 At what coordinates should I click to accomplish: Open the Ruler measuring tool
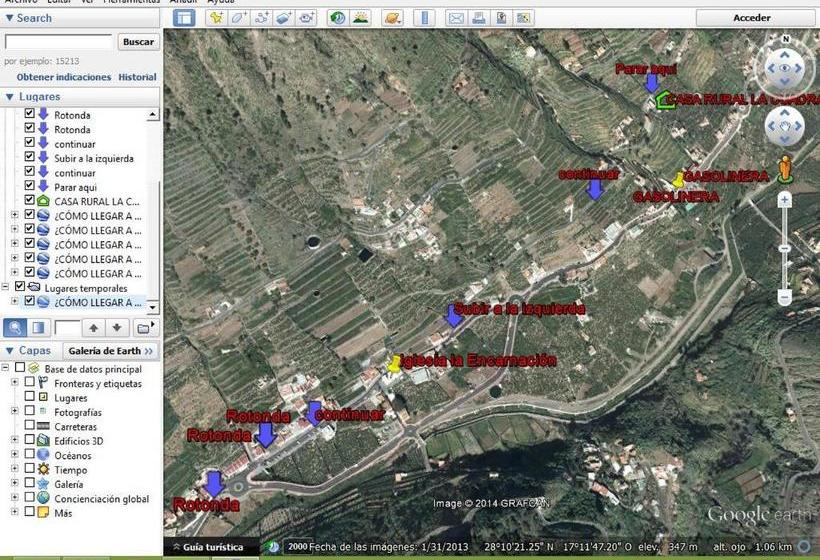424,18
